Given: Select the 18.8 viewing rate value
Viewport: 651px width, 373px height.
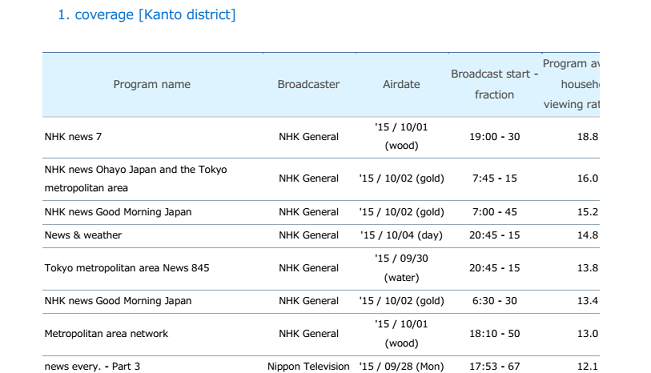Looking at the screenshot, I should (x=587, y=137).
